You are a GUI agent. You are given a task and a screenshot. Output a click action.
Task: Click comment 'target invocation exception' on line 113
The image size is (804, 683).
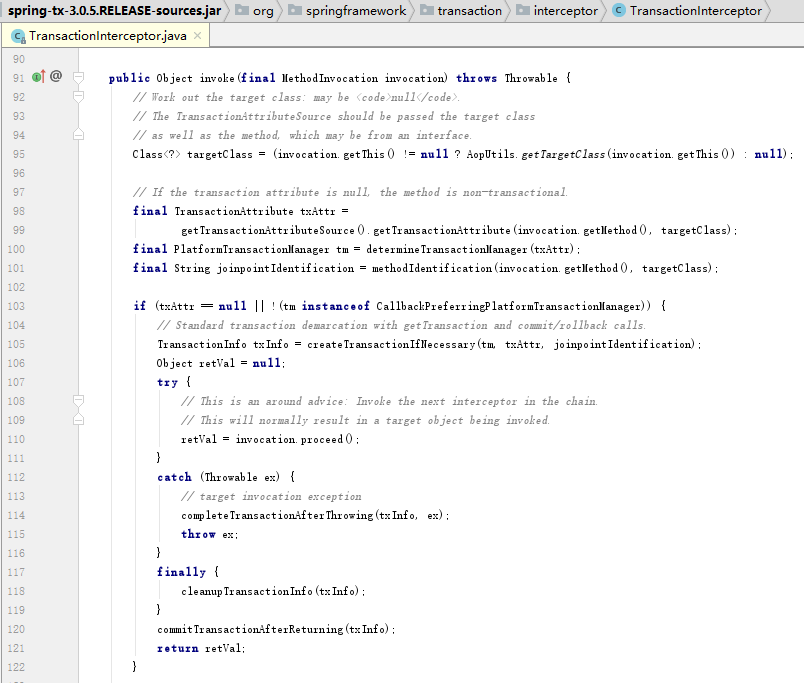[x=280, y=496]
